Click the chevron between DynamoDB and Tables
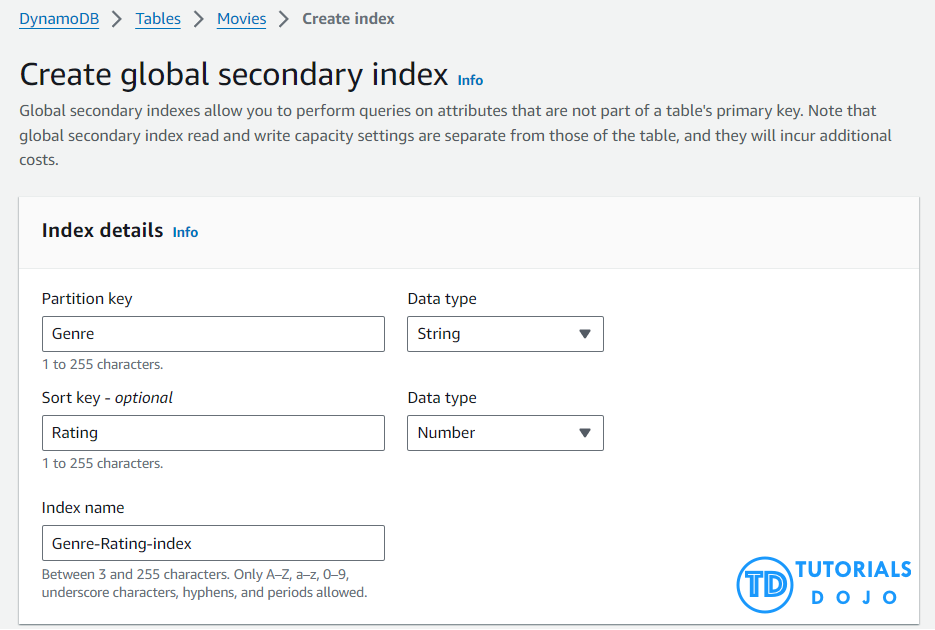 tap(118, 19)
